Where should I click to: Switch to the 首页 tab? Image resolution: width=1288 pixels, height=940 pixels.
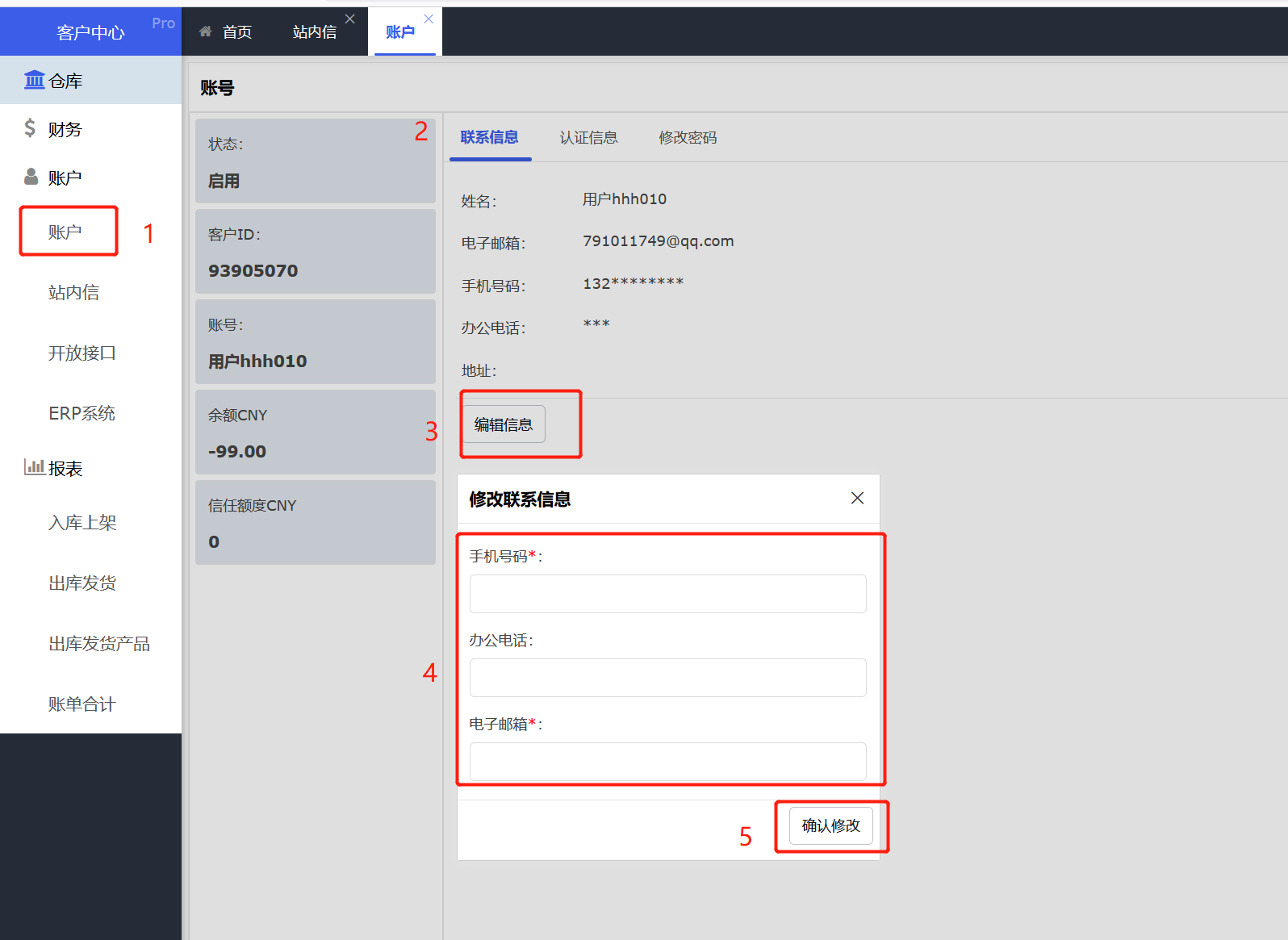pos(227,31)
